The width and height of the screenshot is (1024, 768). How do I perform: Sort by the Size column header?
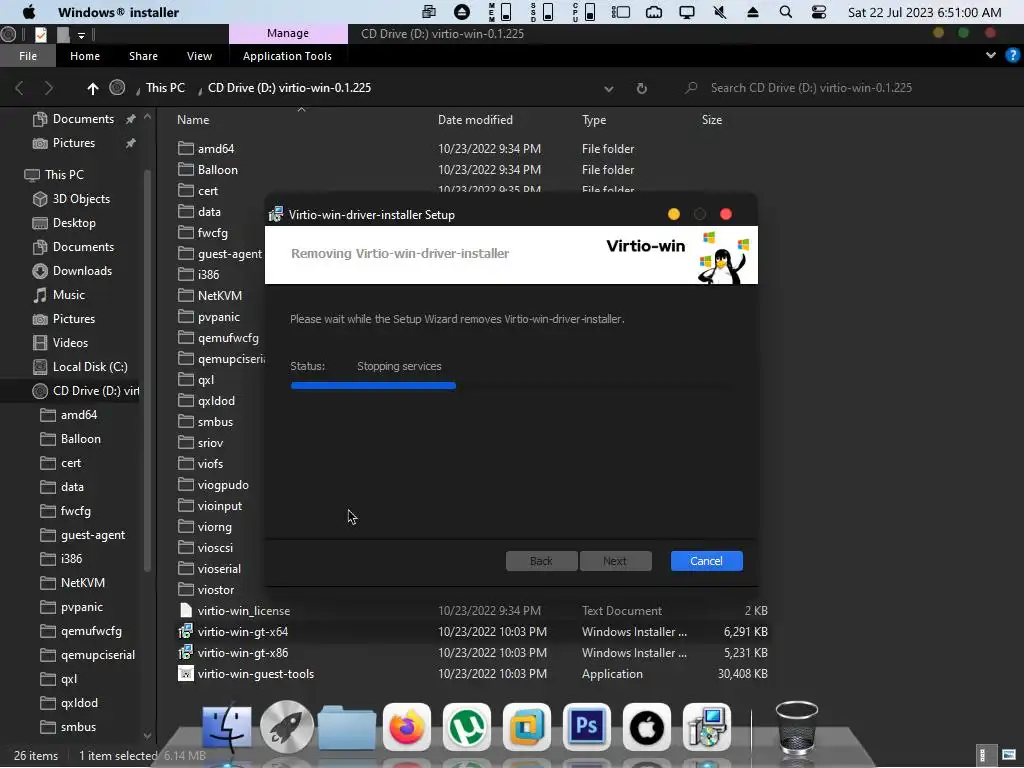click(x=712, y=120)
